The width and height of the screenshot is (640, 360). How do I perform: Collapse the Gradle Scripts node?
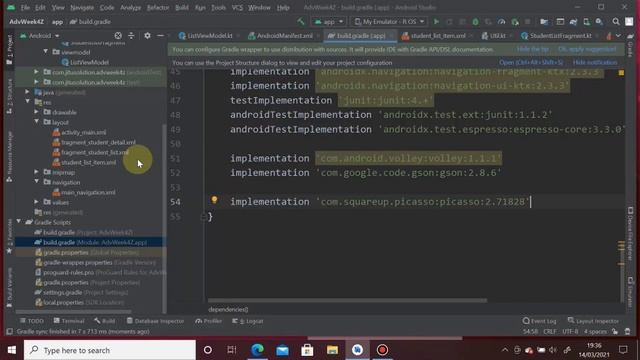click(x=19, y=222)
